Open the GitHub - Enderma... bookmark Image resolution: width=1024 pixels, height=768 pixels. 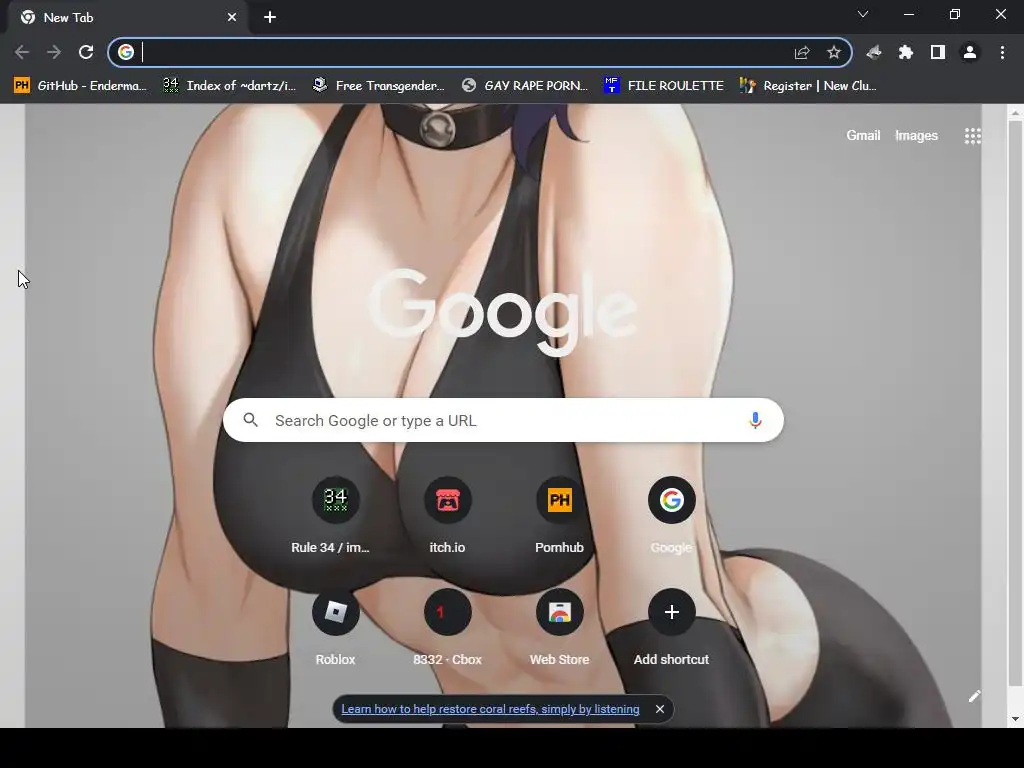[x=80, y=86]
